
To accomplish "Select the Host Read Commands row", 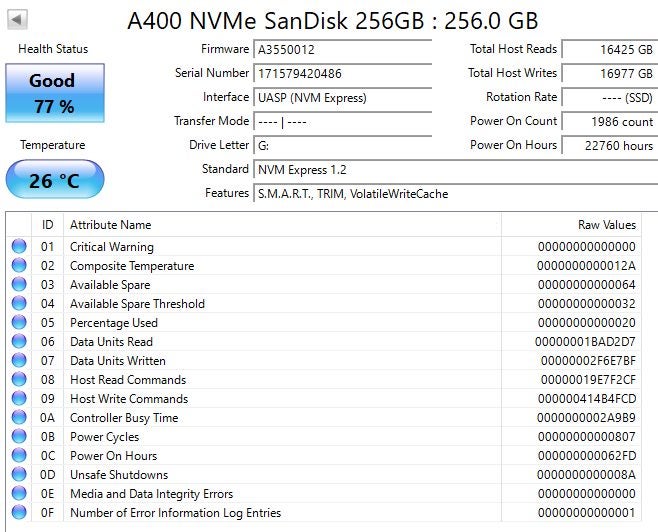I will (324, 379).
